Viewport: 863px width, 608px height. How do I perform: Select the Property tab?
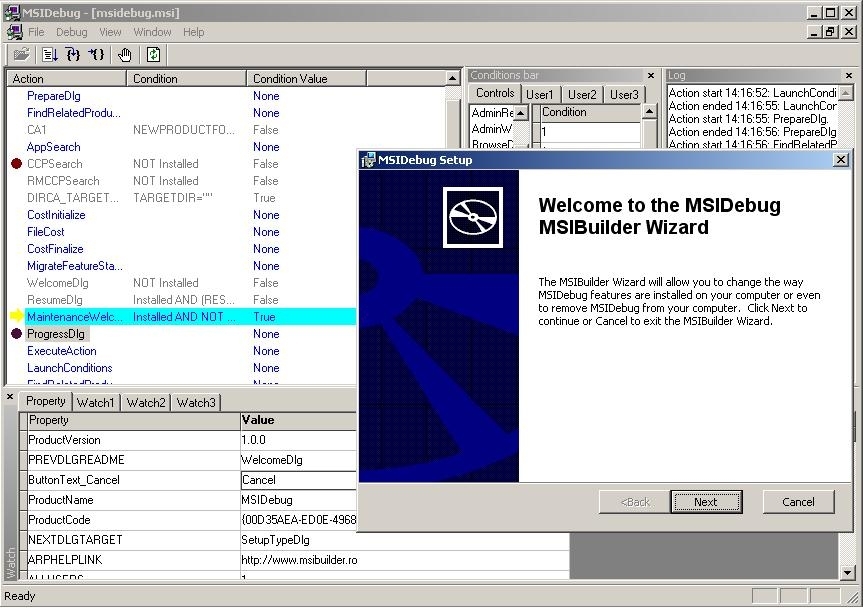46,401
